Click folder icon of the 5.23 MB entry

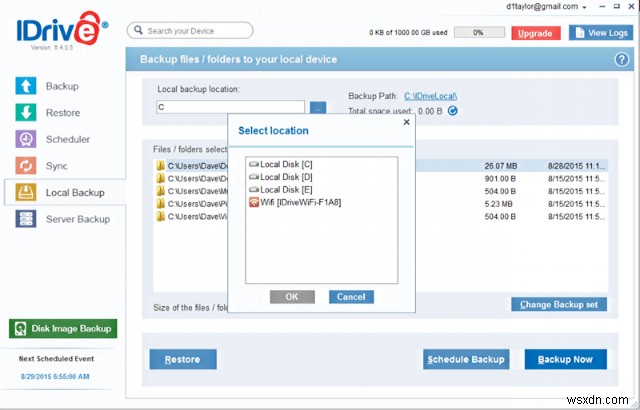pos(160,204)
